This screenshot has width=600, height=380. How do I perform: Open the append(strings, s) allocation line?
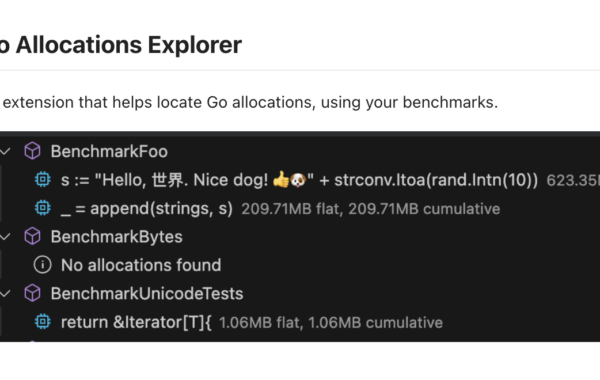tap(147, 209)
